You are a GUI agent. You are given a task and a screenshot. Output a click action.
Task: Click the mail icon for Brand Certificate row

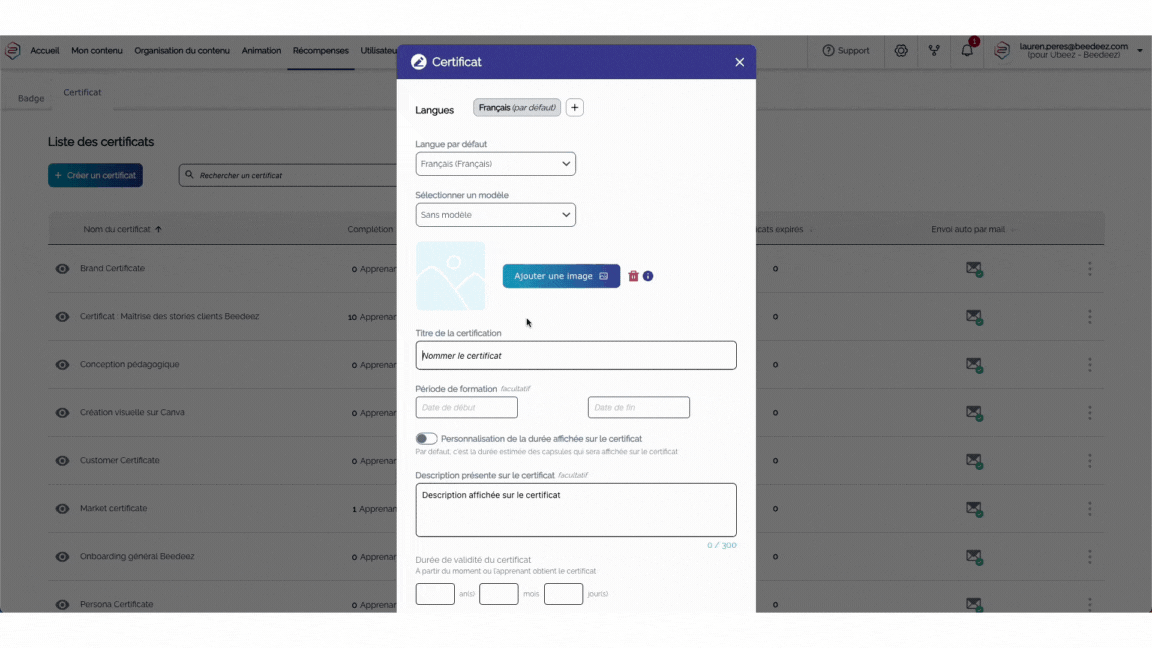973,269
